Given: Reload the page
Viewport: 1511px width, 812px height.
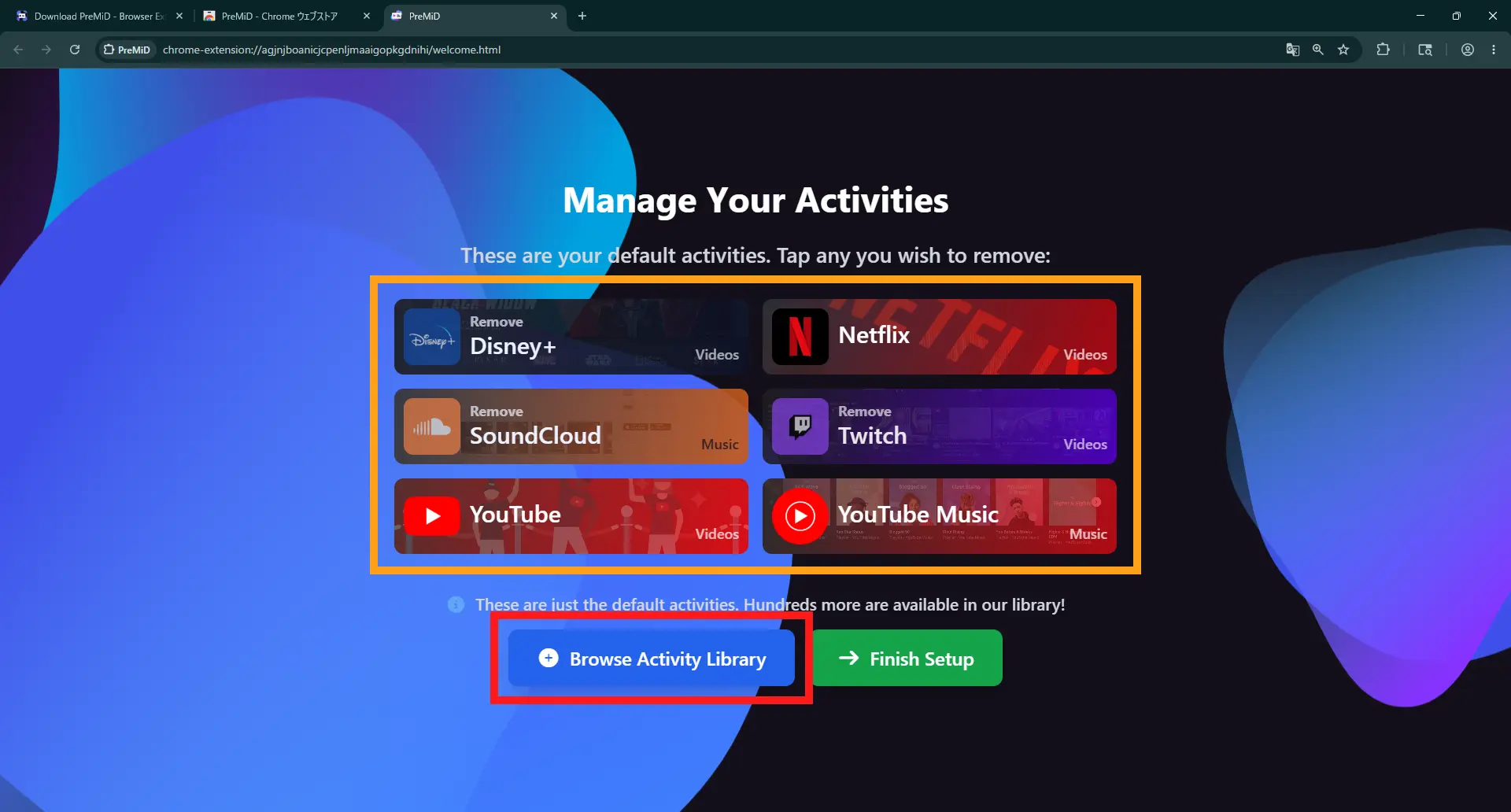Looking at the screenshot, I should (x=75, y=50).
